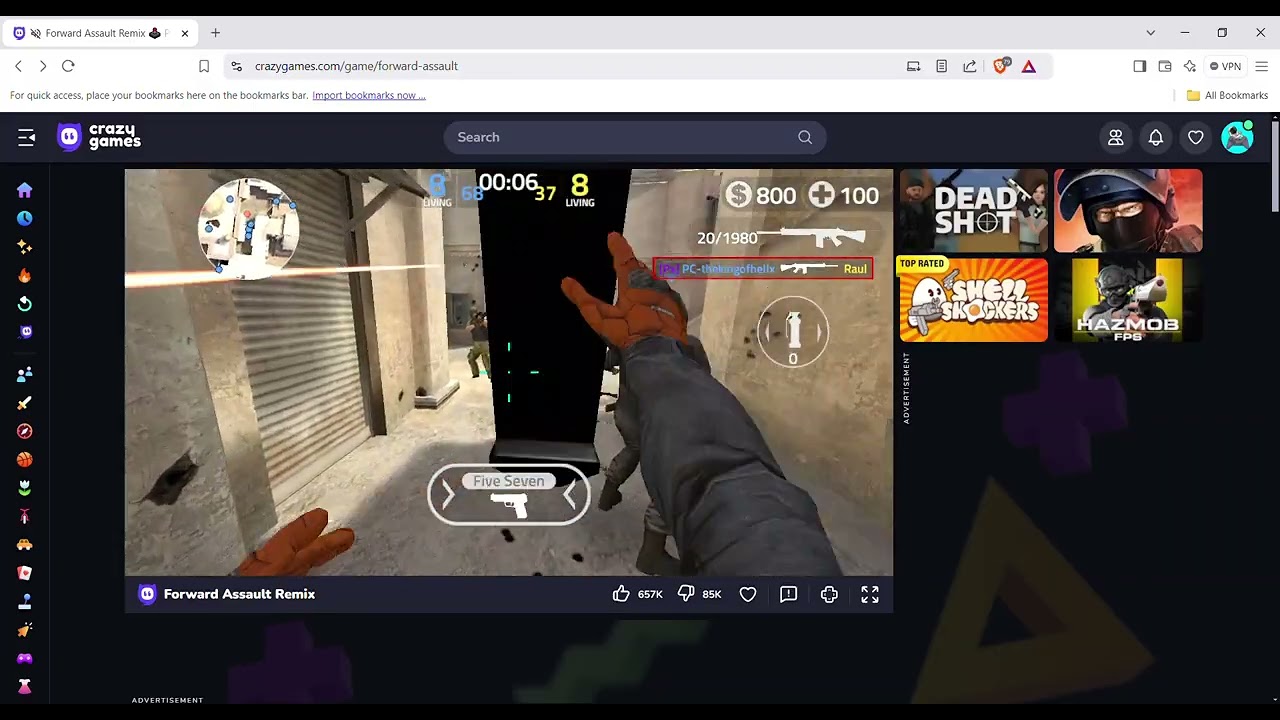
Task: Open the Dead Shot game thumbnail
Action: (x=974, y=211)
